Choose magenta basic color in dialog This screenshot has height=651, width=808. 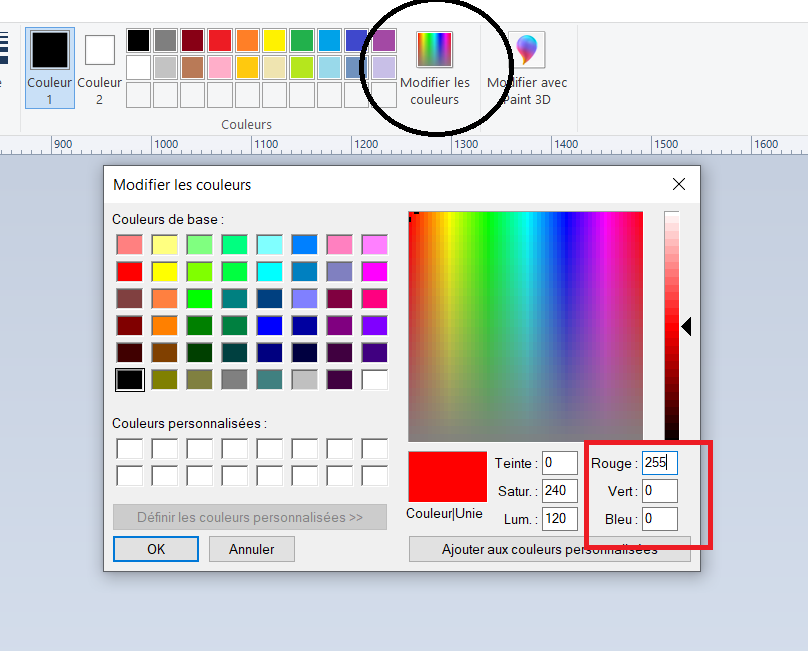375,272
